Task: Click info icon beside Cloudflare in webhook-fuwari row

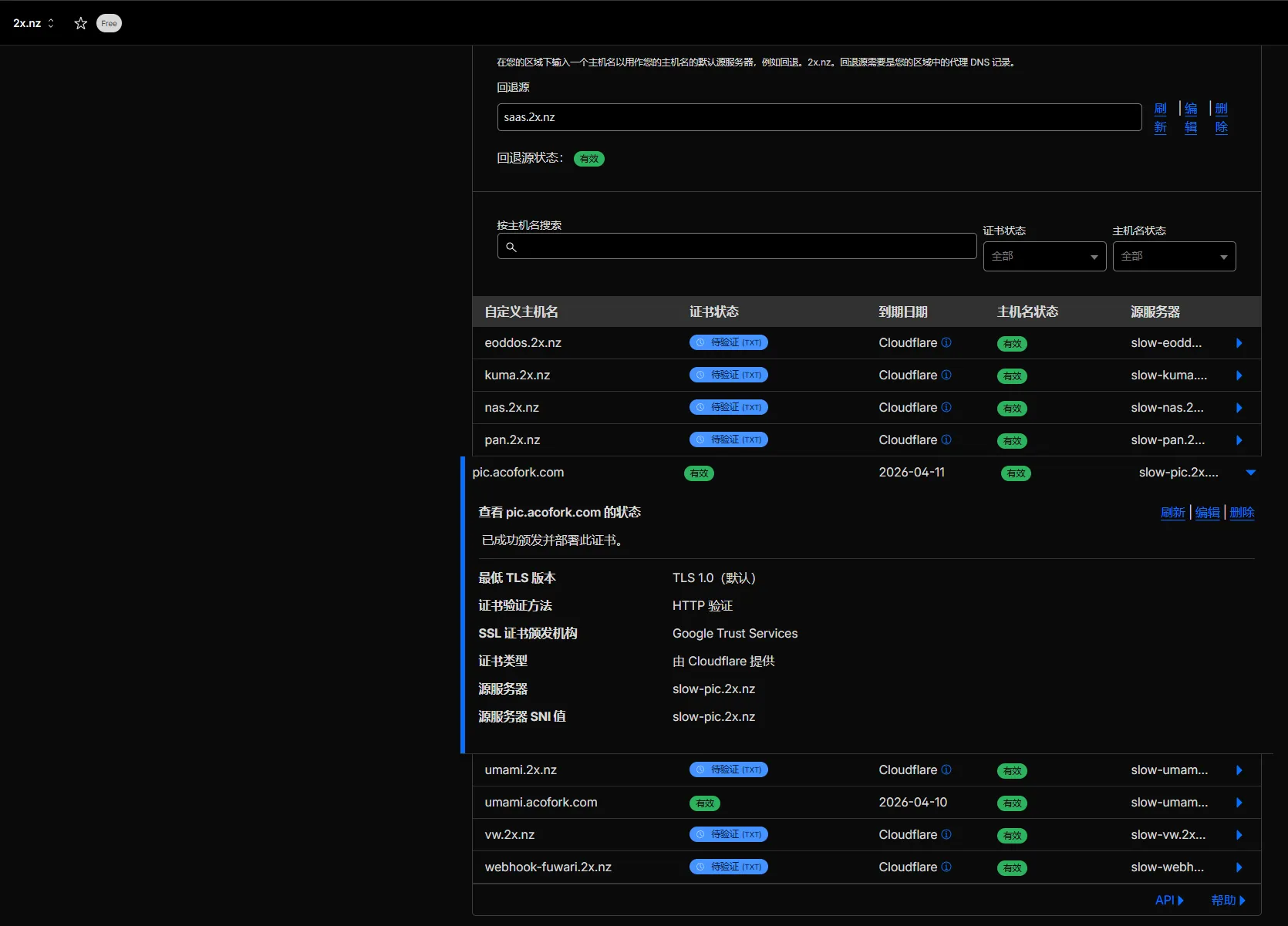Action: [946, 867]
